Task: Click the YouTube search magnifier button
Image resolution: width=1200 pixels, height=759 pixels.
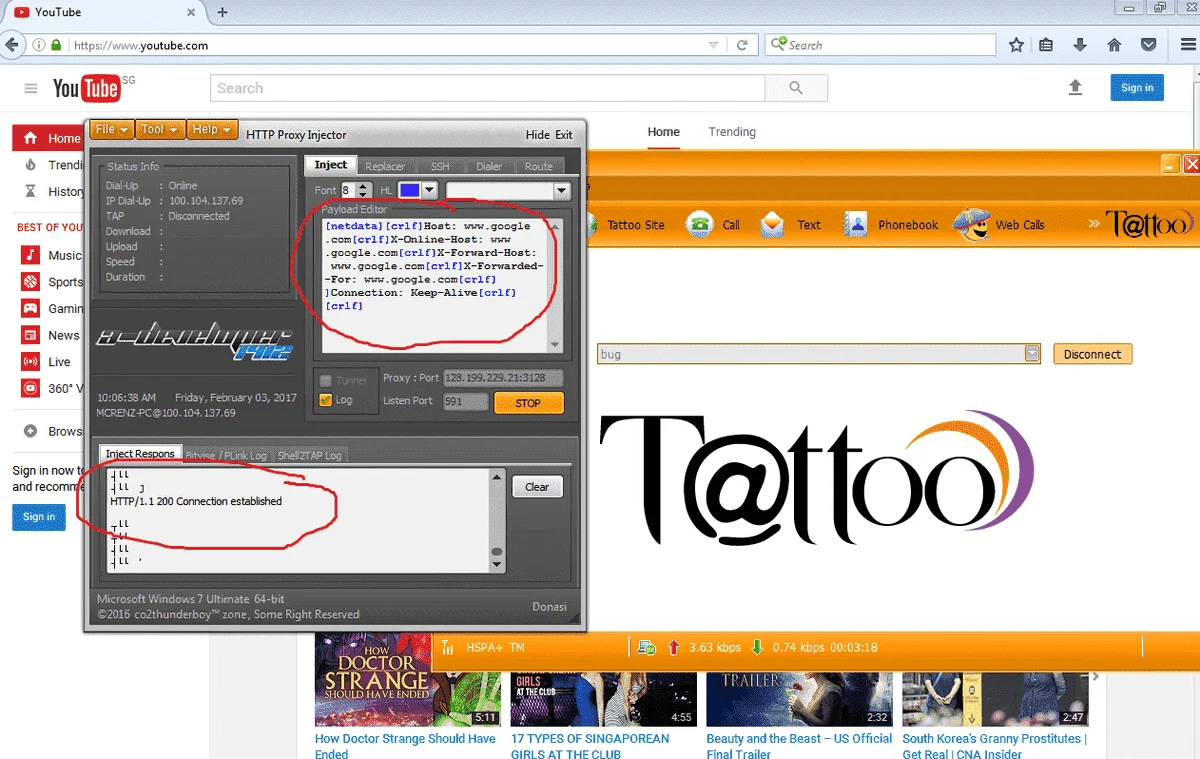Action: point(796,88)
